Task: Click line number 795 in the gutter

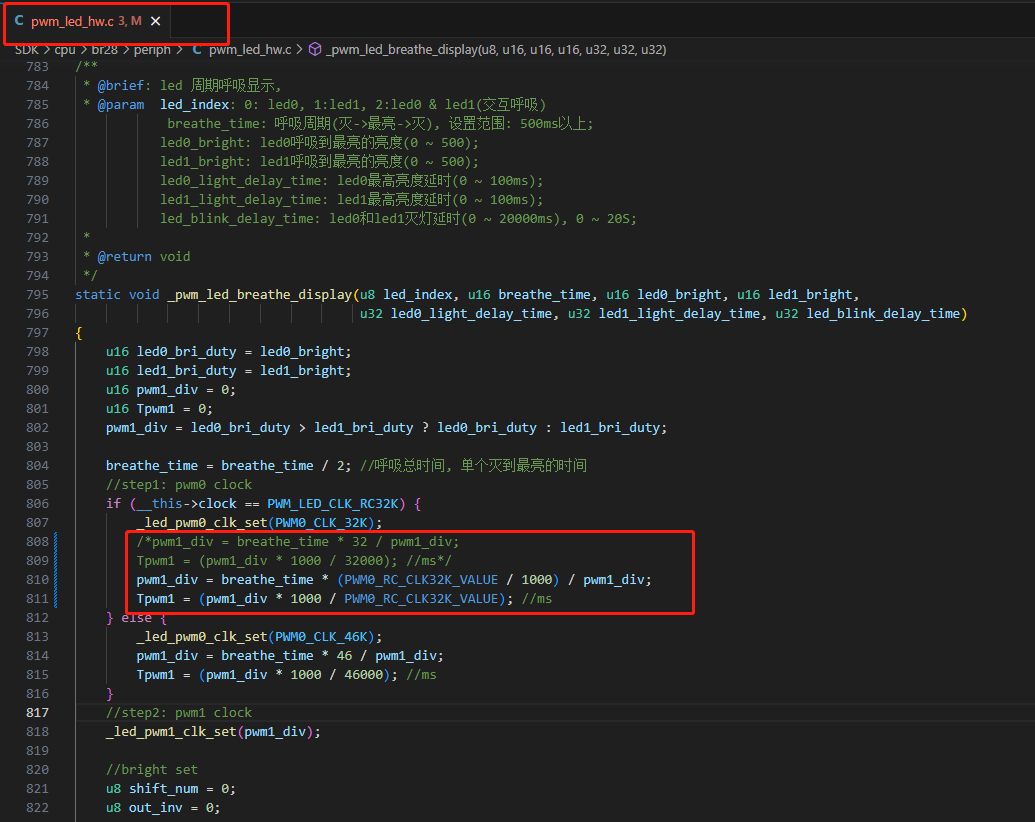Action: 38,294
